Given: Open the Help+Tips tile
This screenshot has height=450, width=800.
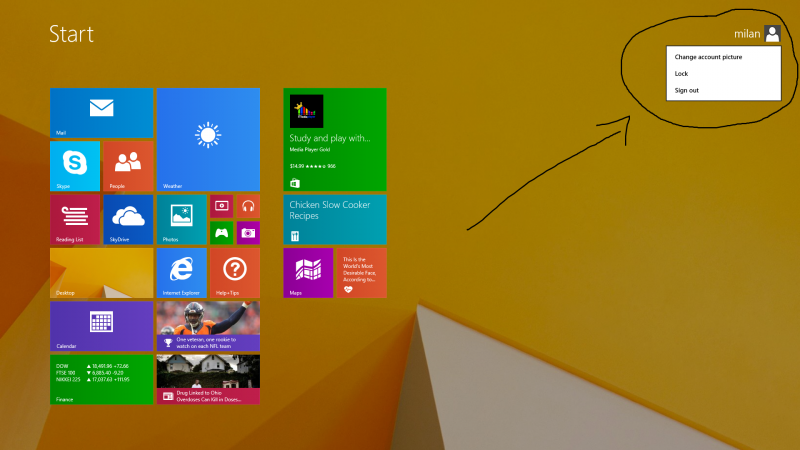Looking at the screenshot, I should pyautogui.click(x=235, y=273).
